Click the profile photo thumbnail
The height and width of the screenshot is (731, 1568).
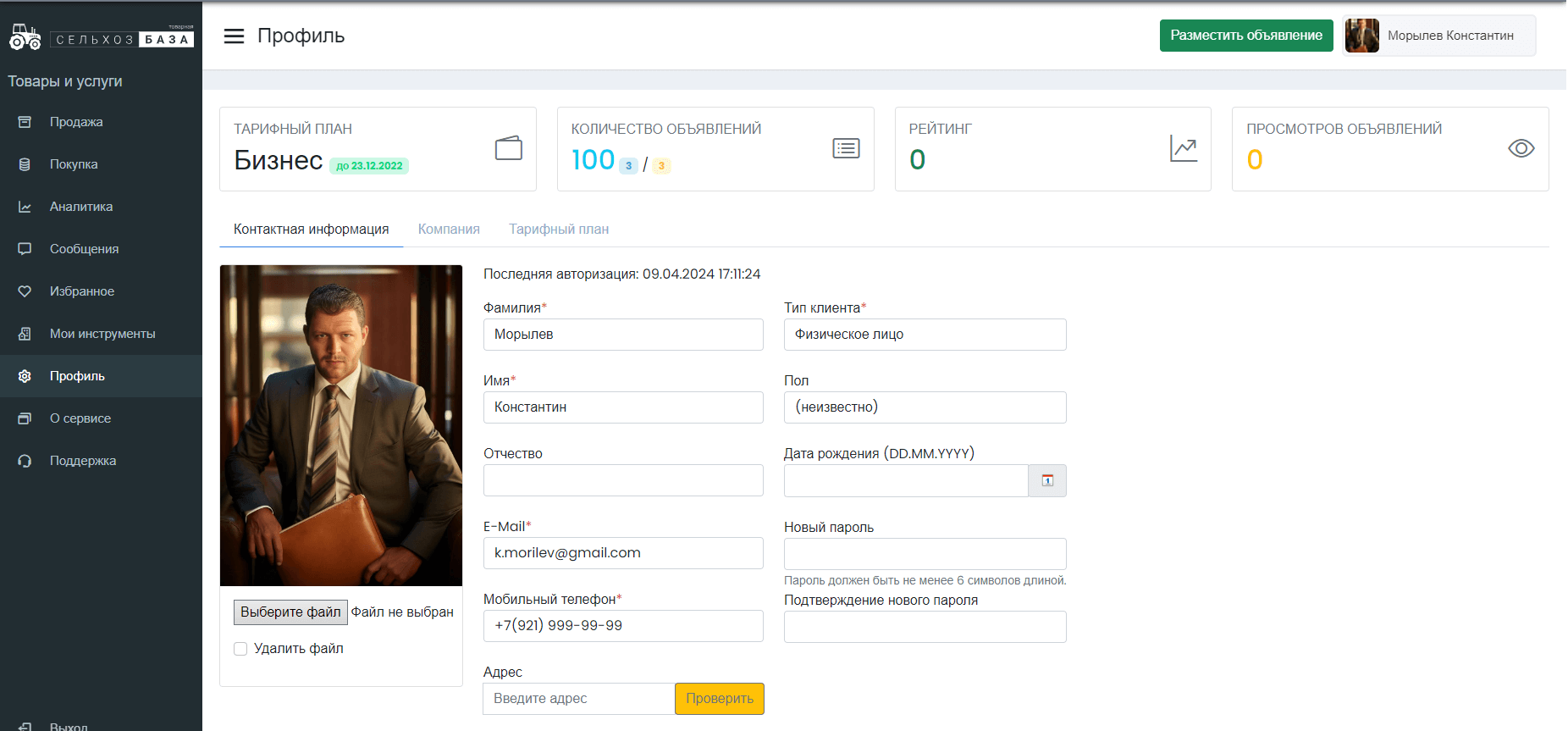pyautogui.click(x=341, y=425)
